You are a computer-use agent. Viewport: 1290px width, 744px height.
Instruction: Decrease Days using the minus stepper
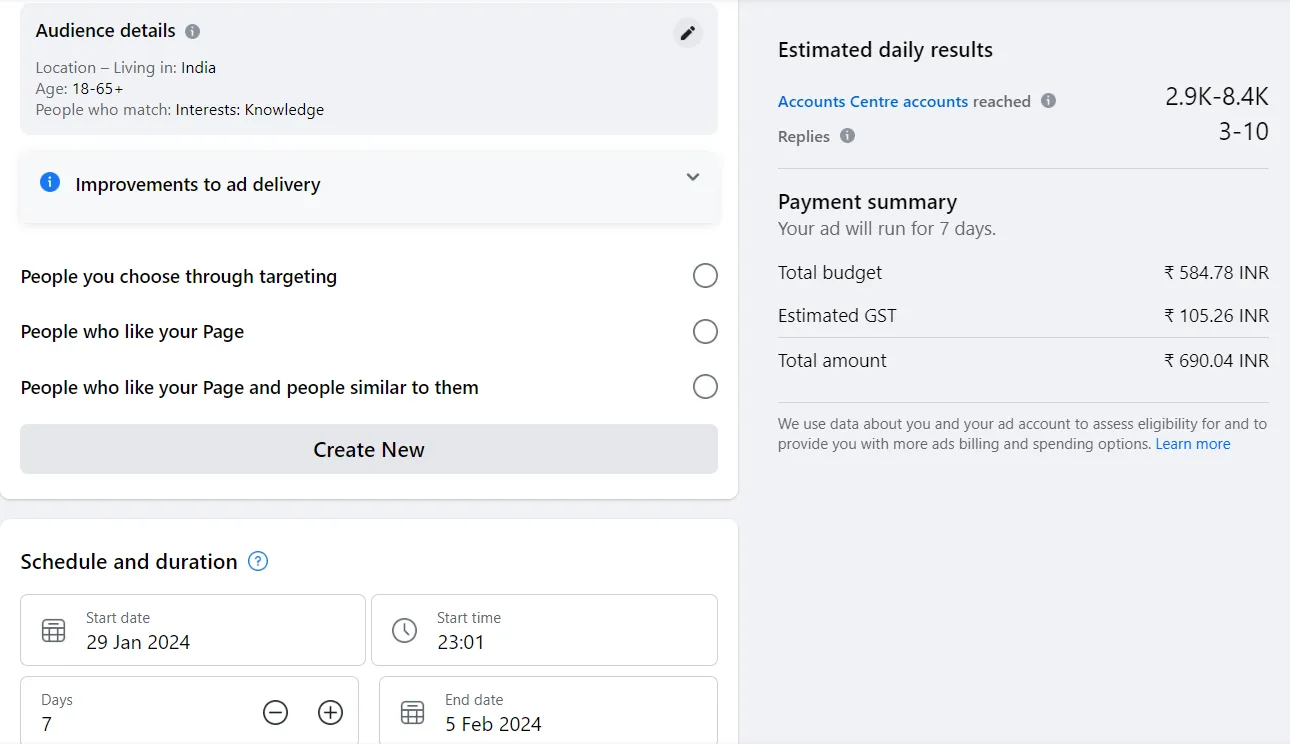click(275, 712)
